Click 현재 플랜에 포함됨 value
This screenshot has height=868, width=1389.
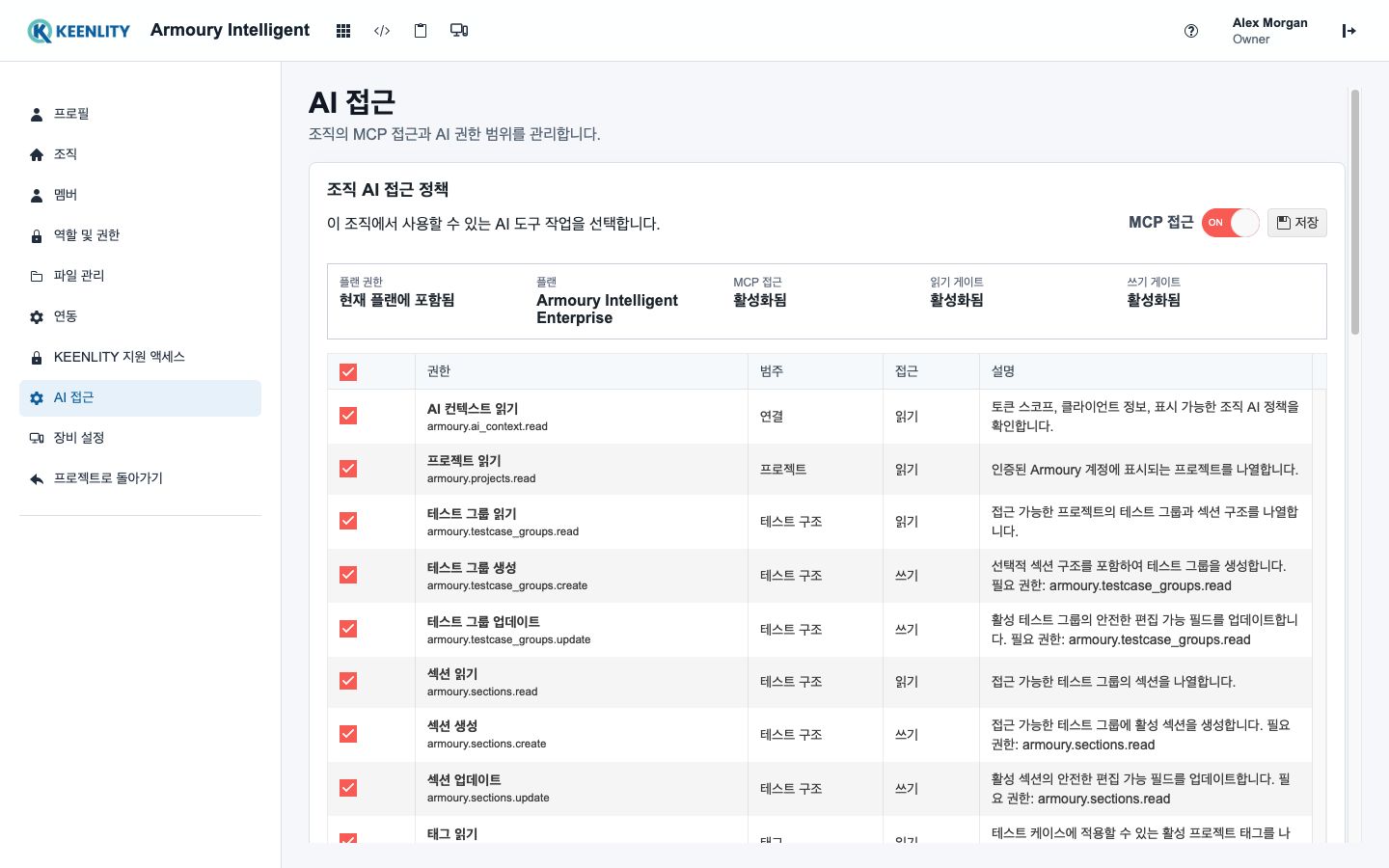[396, 300]
